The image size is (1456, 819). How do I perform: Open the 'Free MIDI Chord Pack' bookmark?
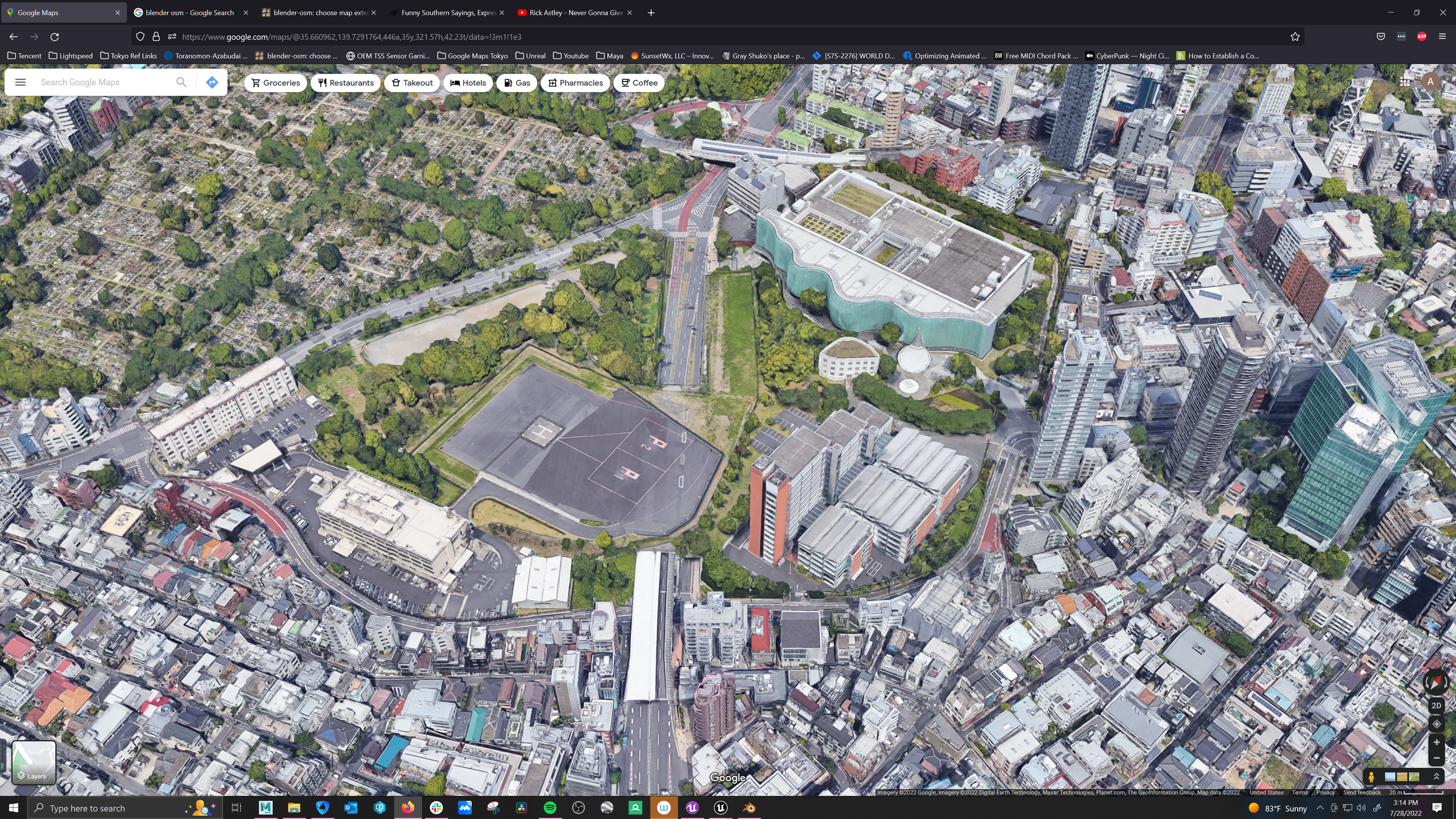tap(1036, 56)
